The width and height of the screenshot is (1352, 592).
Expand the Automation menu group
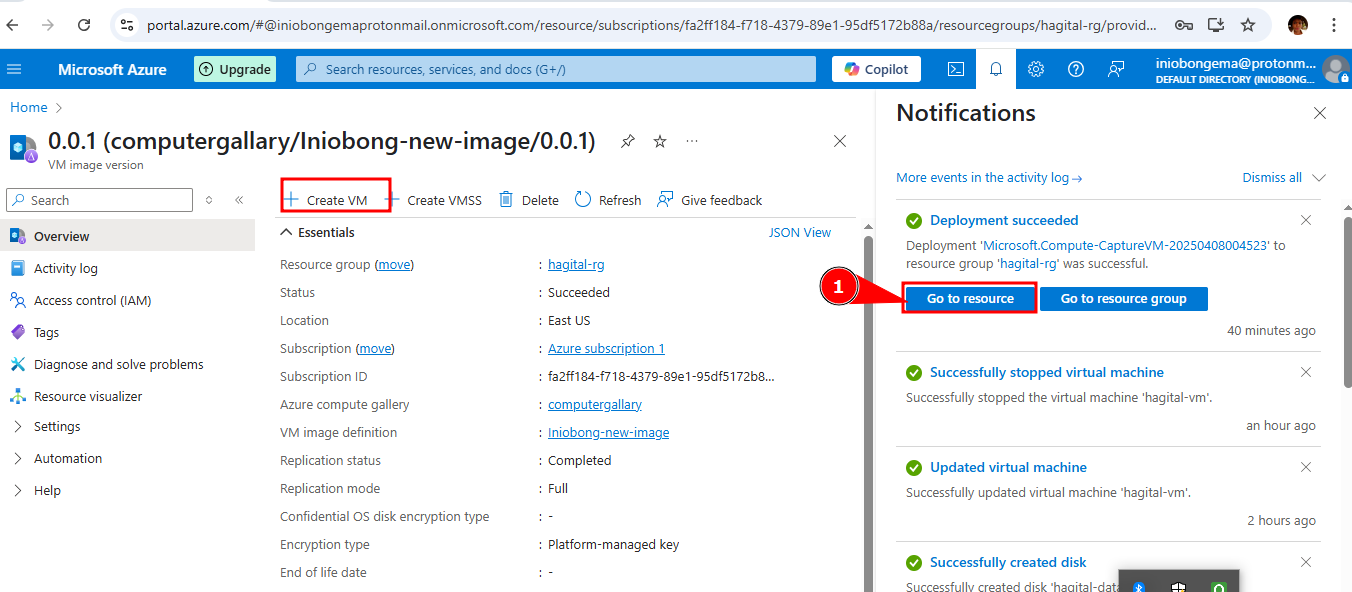click(x=18, y=459)
